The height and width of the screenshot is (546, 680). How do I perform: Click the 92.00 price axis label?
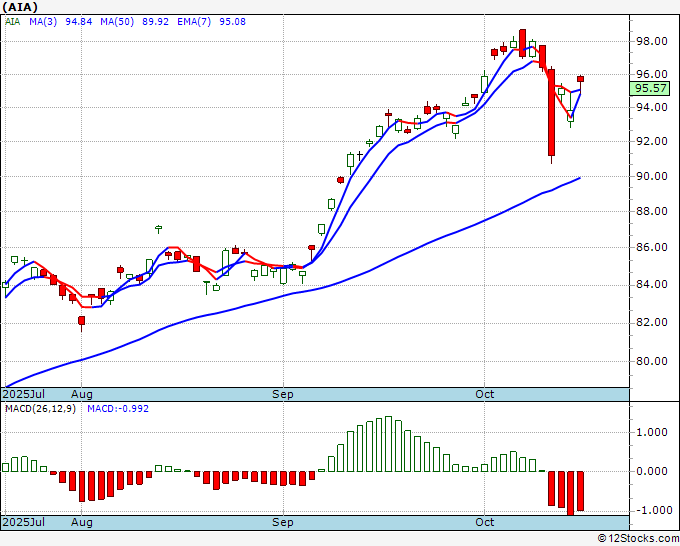tap(651, 141)
